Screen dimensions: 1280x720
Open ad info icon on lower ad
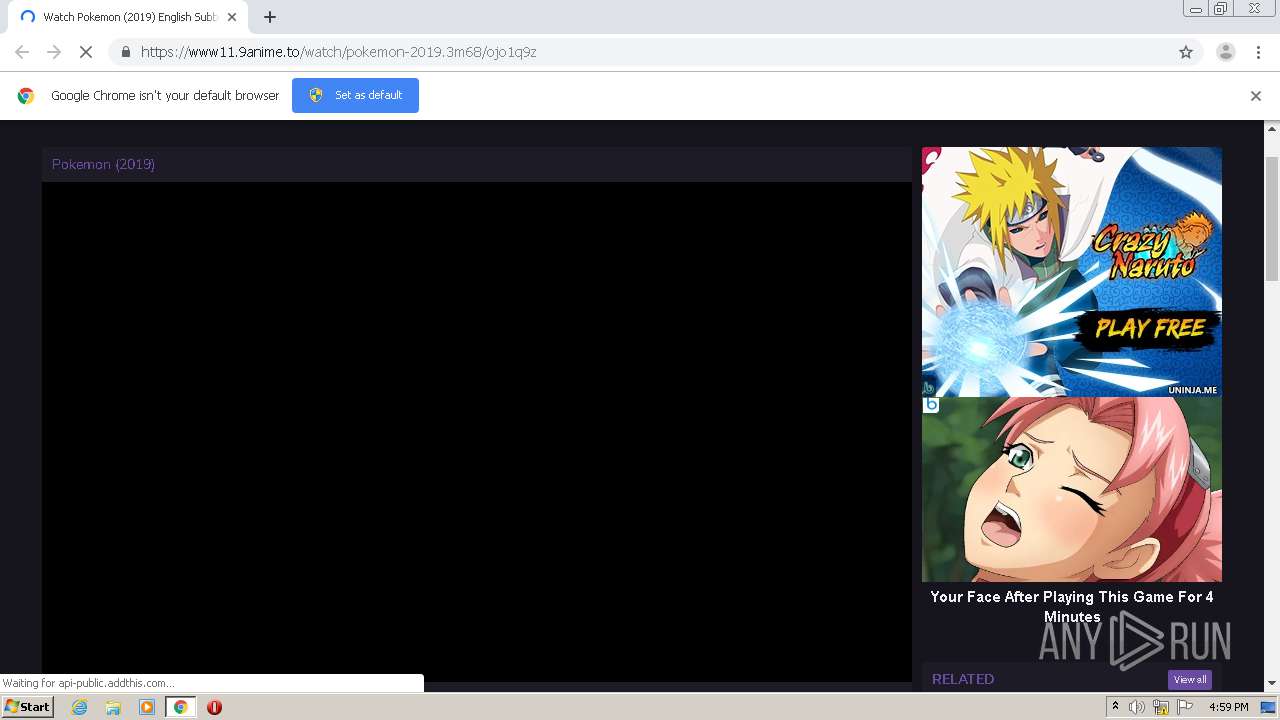pyautogui.click(x=931, y=405)
